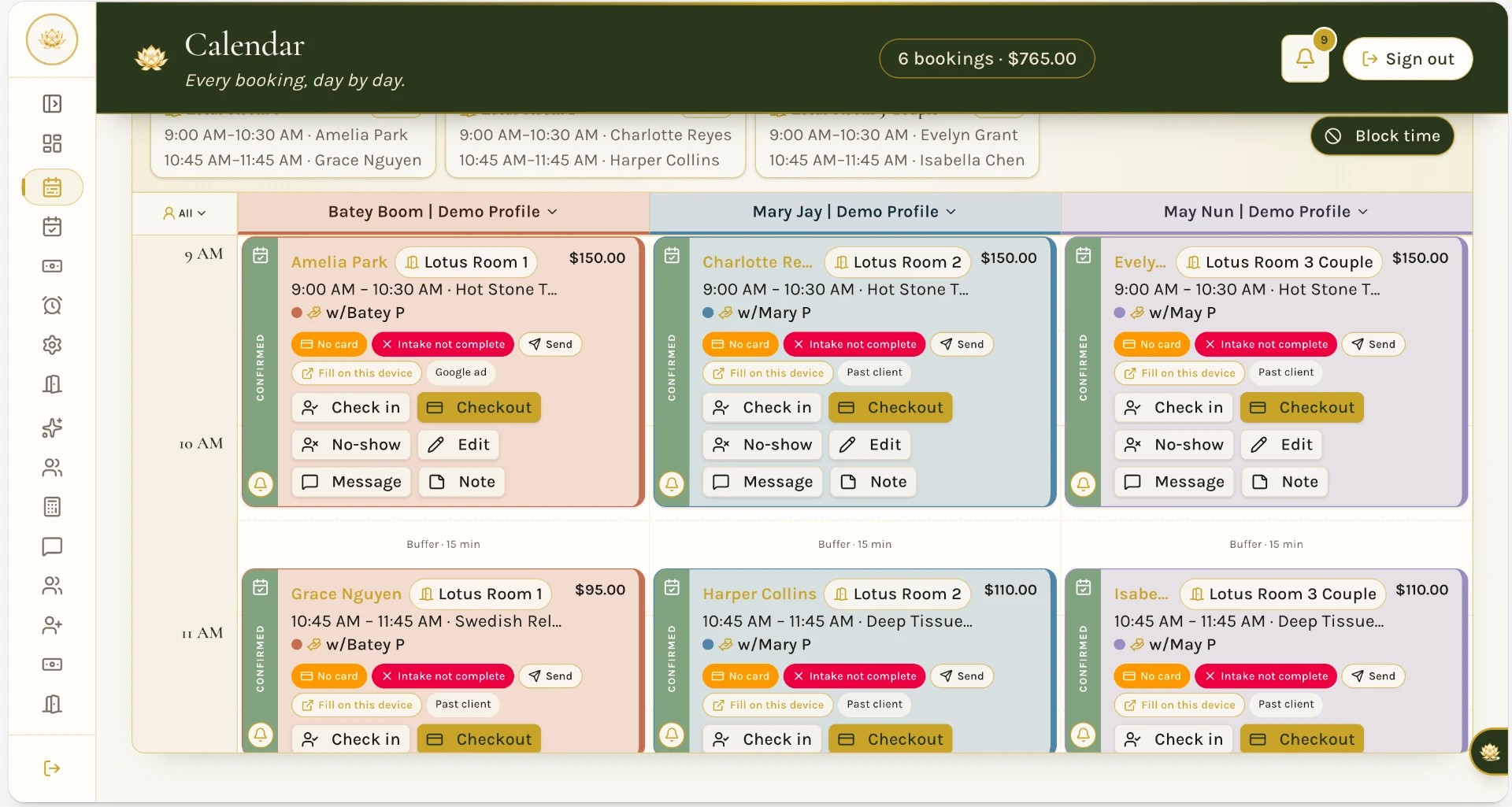Click Checkout on Charlotte Reyes booking
The height and width of the screenshot is (807, 1512).
point(891,408)
